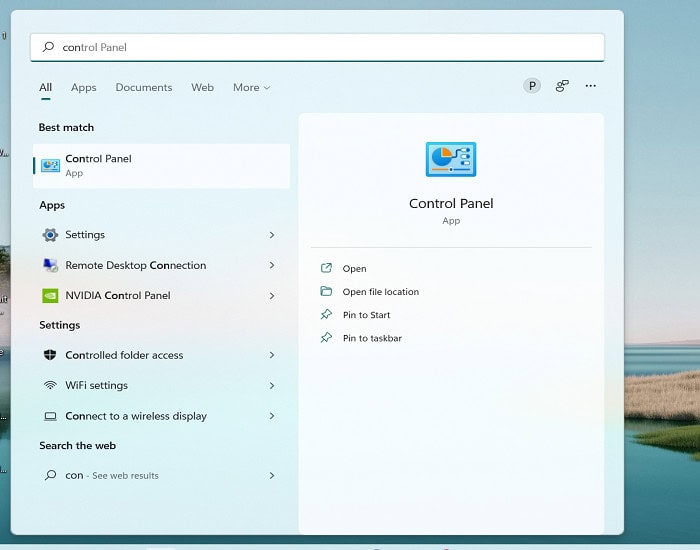The image size is (700, 550).
Task: Choose Pin to taskbar
Action: (372, 338)
